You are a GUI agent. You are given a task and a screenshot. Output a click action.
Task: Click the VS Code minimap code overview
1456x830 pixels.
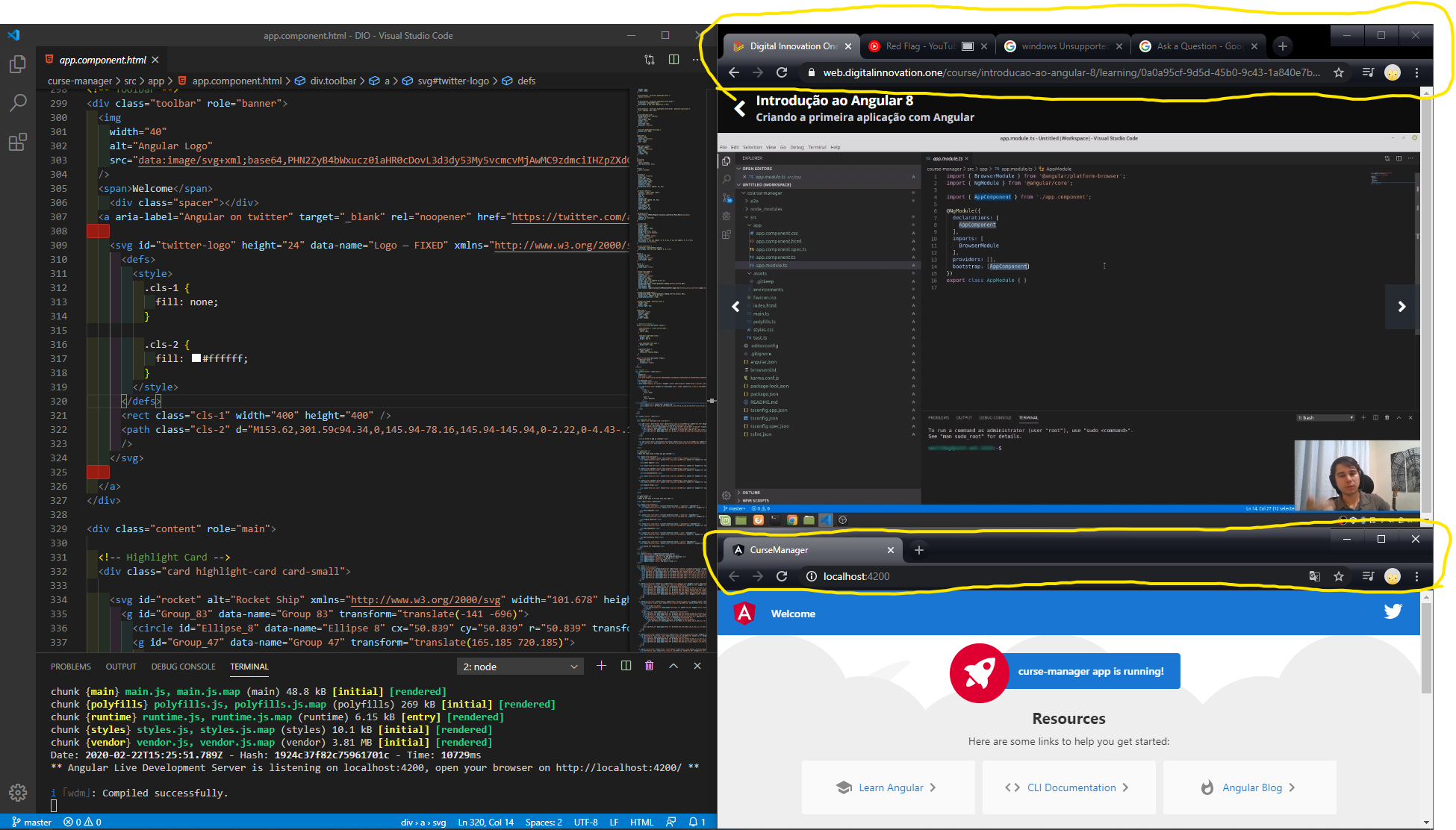[671, 369]
